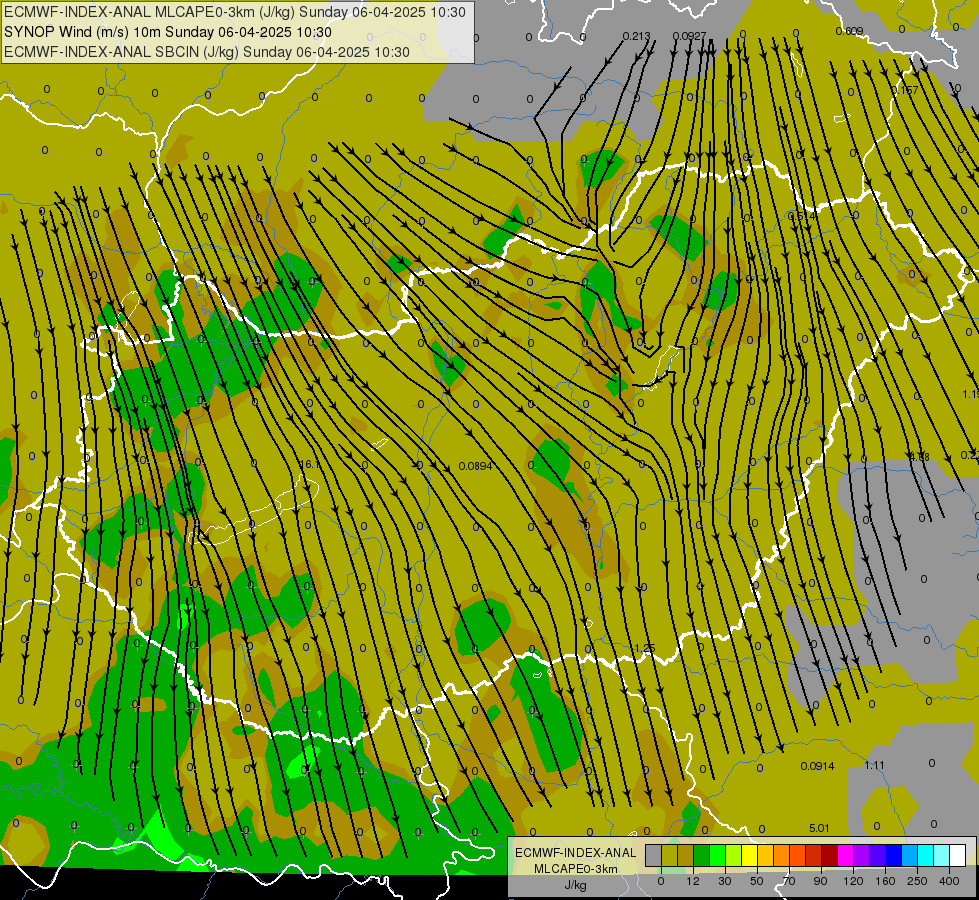The image size is (979, 900).
Task: Click the map value 0.157
Action: click(x=905, y=90)
